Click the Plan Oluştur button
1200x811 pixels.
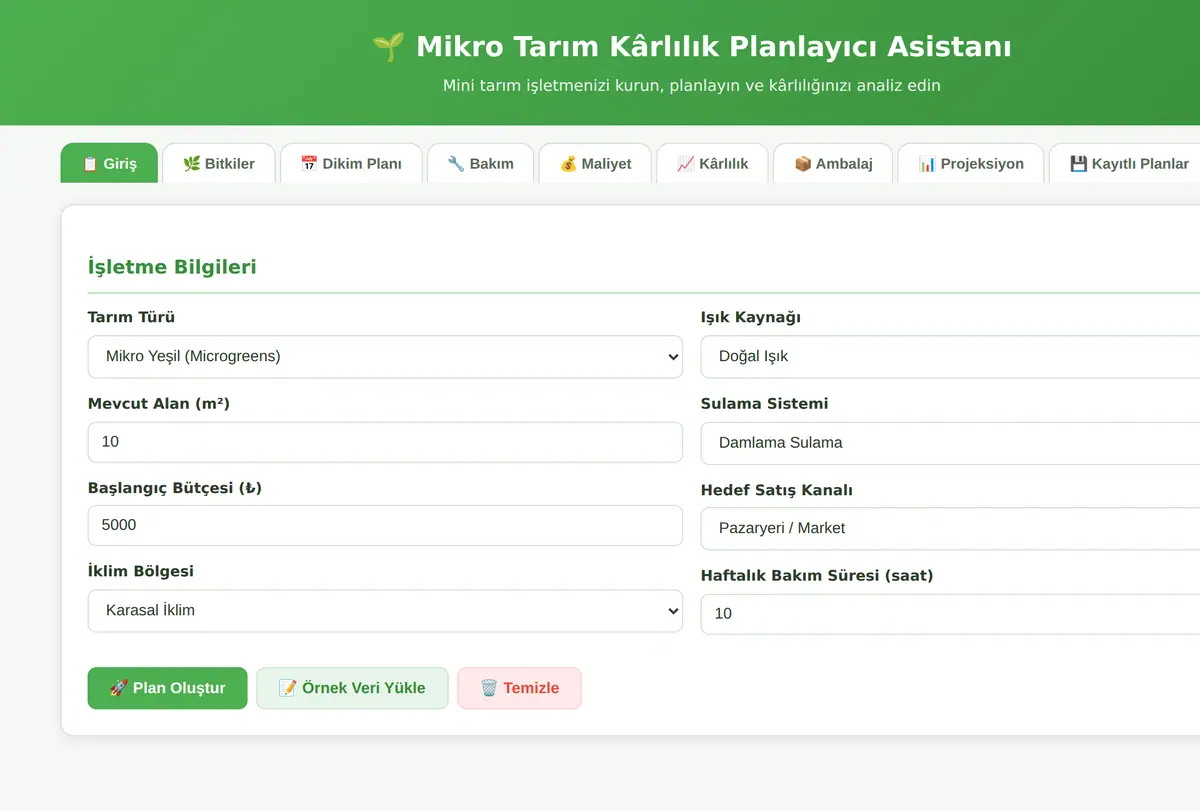167,688
